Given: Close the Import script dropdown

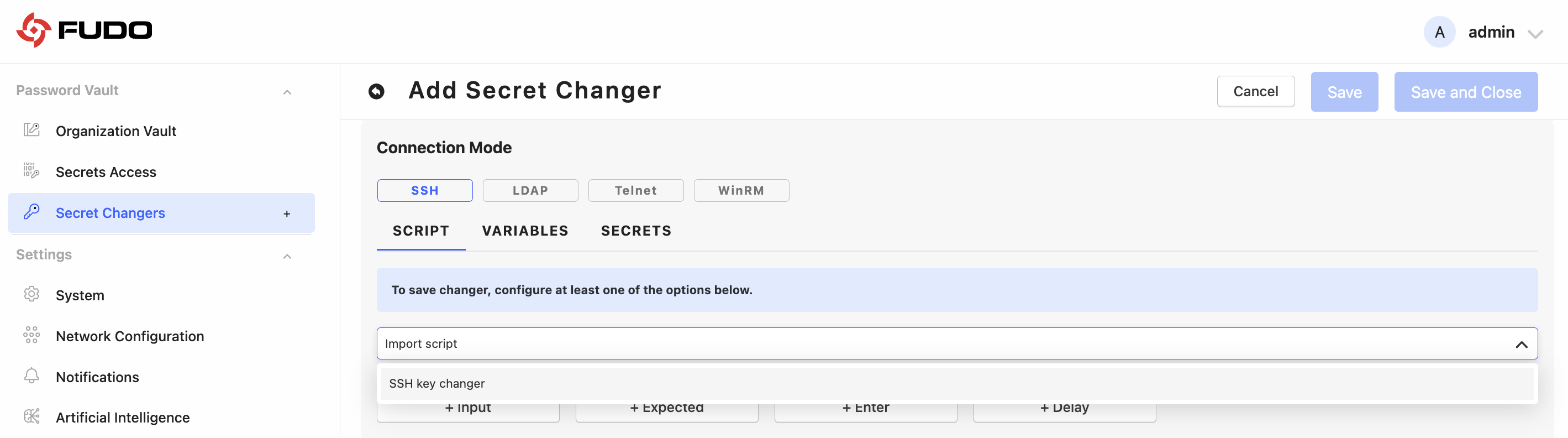Looking at the screenshot, I should [x=1521, y=344].
